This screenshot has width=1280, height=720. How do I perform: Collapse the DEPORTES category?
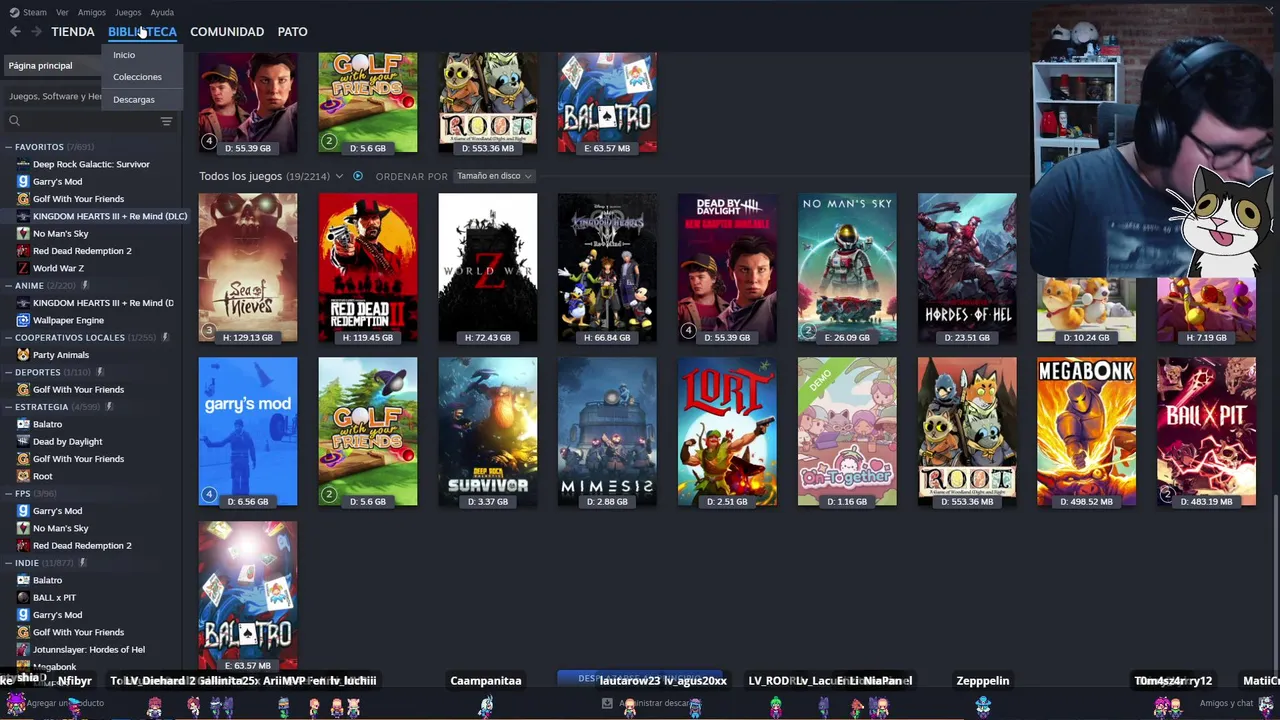[8, 372]
